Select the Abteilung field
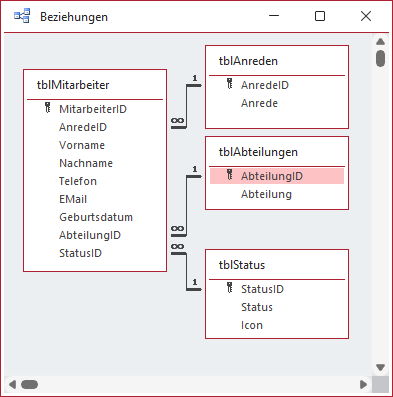393x397 pixels. pos(266,194)
